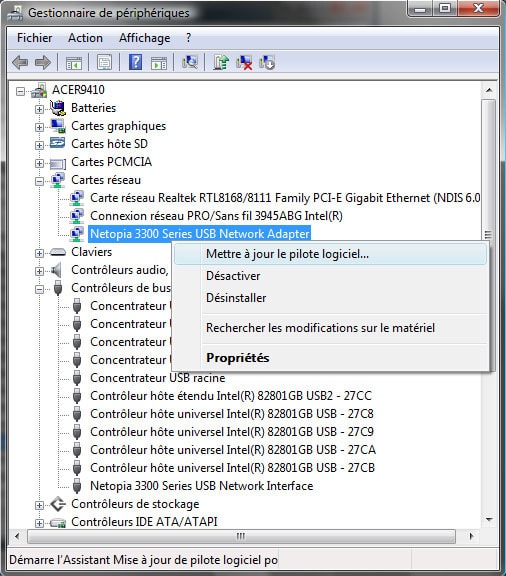Expand the Cartes hôte SD node
This screenshot has width=506, height=576.
[39, 145]
